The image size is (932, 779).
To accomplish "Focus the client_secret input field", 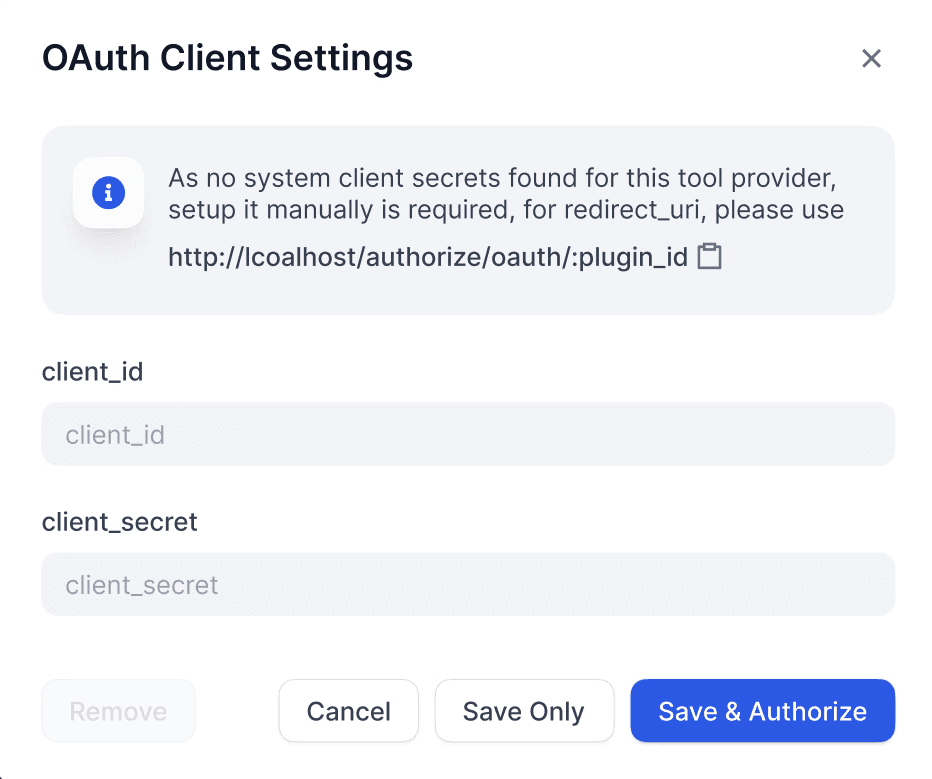I will [x=467, y=585].
